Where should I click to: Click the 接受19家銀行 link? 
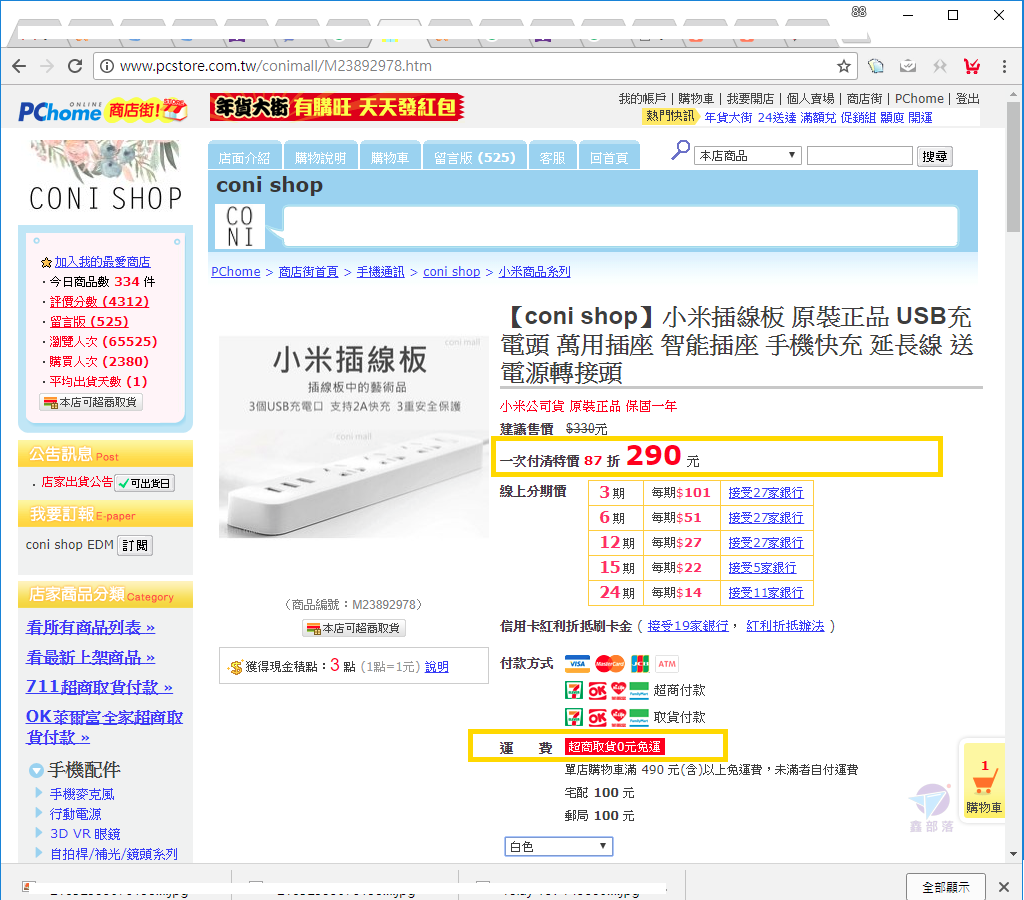(688, 626)
